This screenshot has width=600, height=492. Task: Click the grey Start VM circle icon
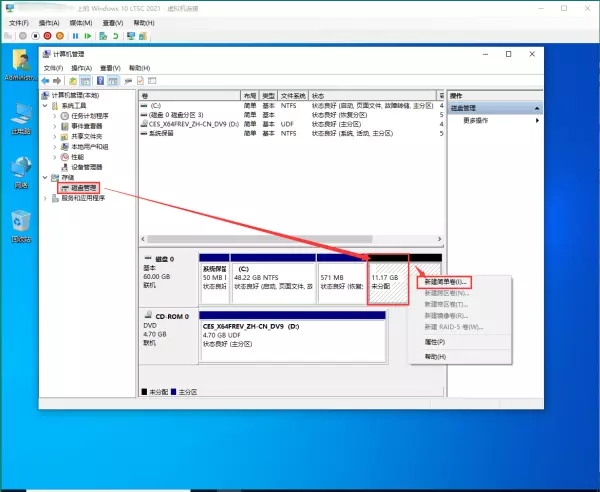[x=23, y=36]
